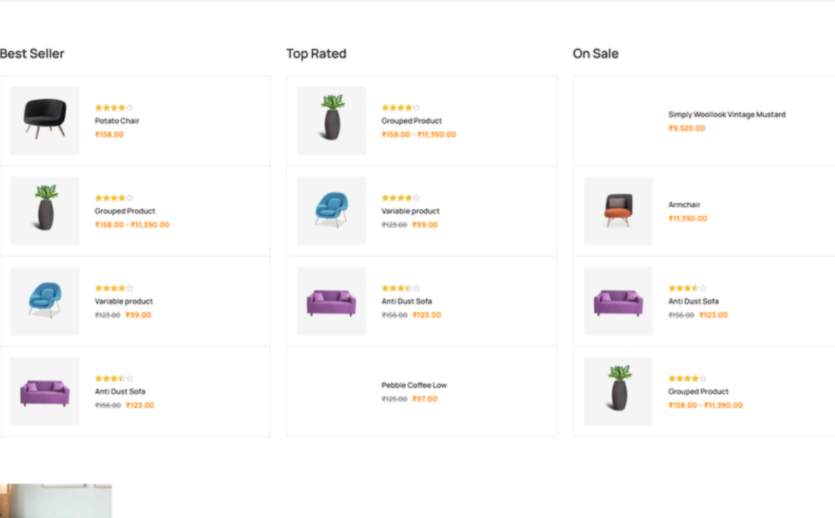This screenshot has width=835, height=518.
Task: Click the Grouped Product title in On Sale
Action: (x=698, y=391)
